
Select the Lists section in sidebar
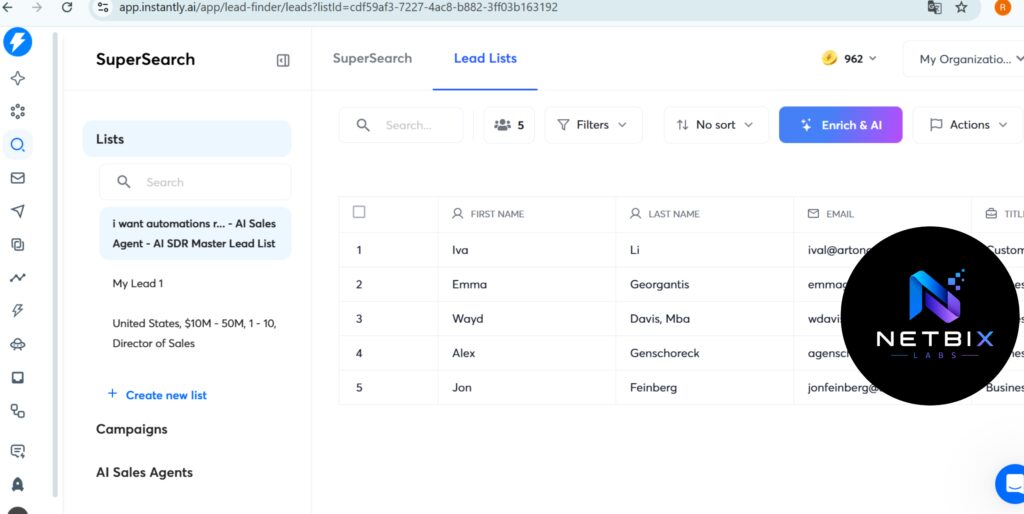pos(187,139)
